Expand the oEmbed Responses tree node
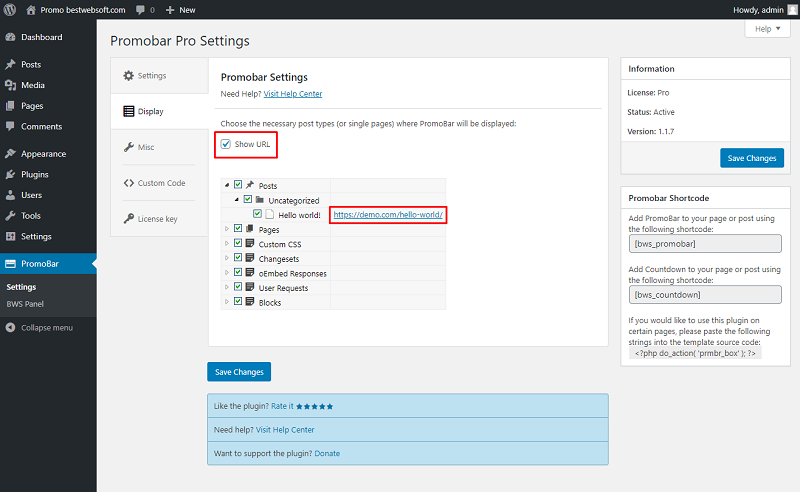800x492 pixels. pos(227,273)
